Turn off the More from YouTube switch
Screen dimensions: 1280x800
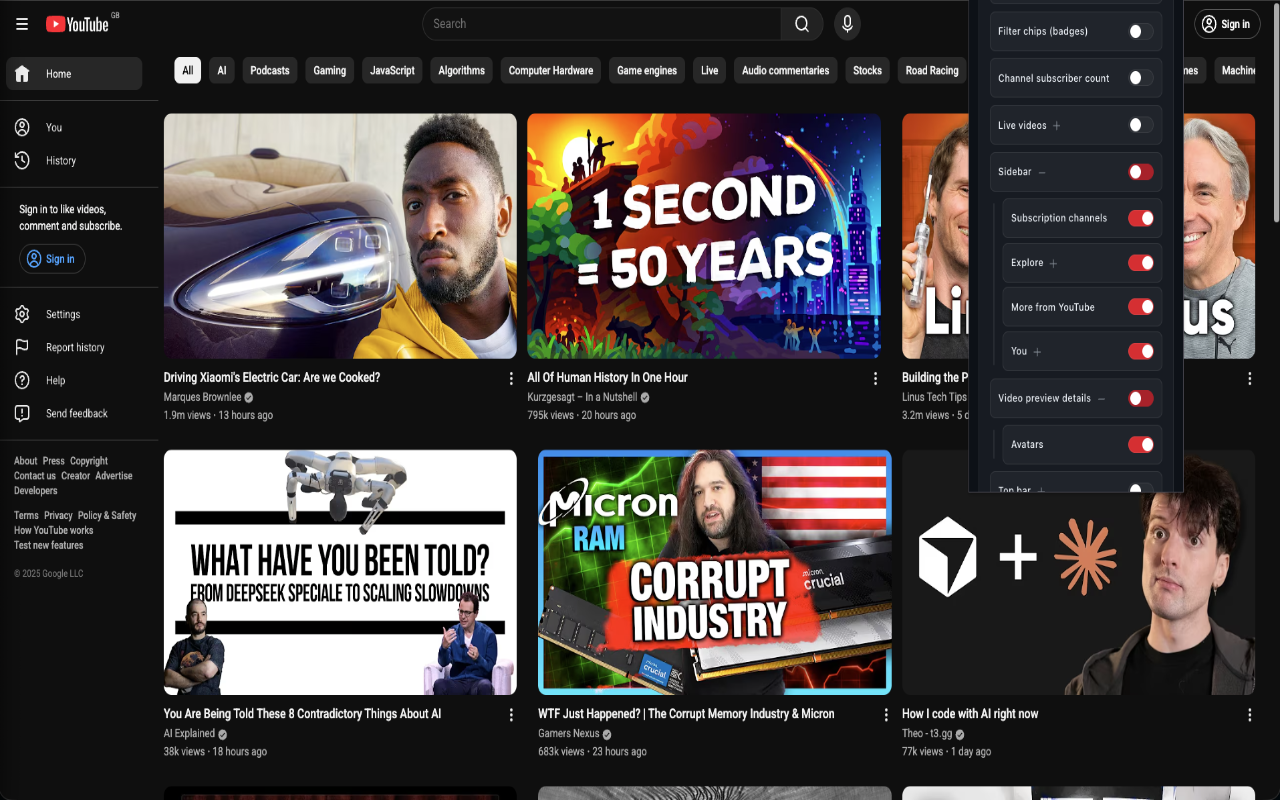point(1141,307)
